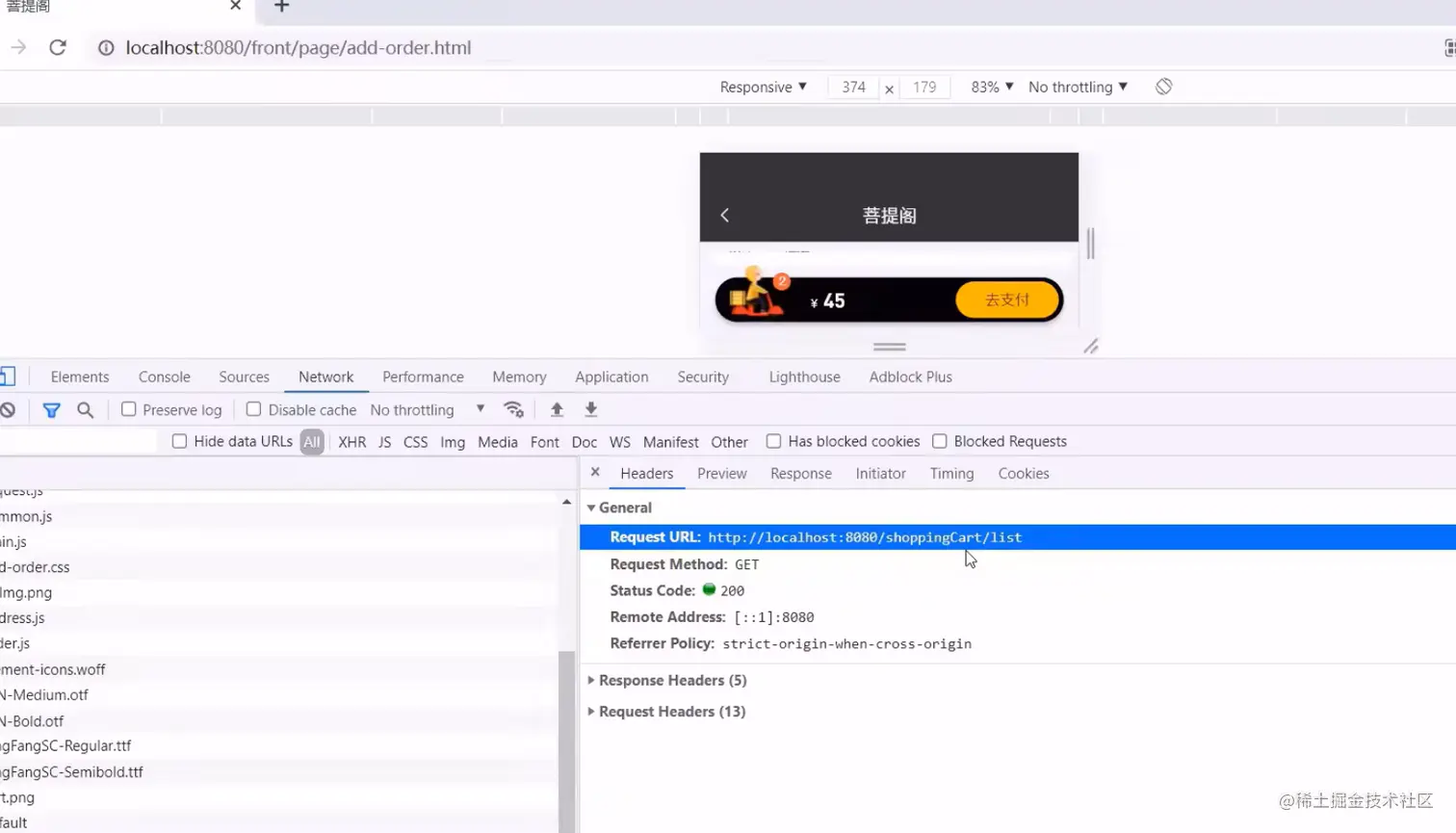Switch to Sources panel
1456x833 pixels.
(244, 377)
